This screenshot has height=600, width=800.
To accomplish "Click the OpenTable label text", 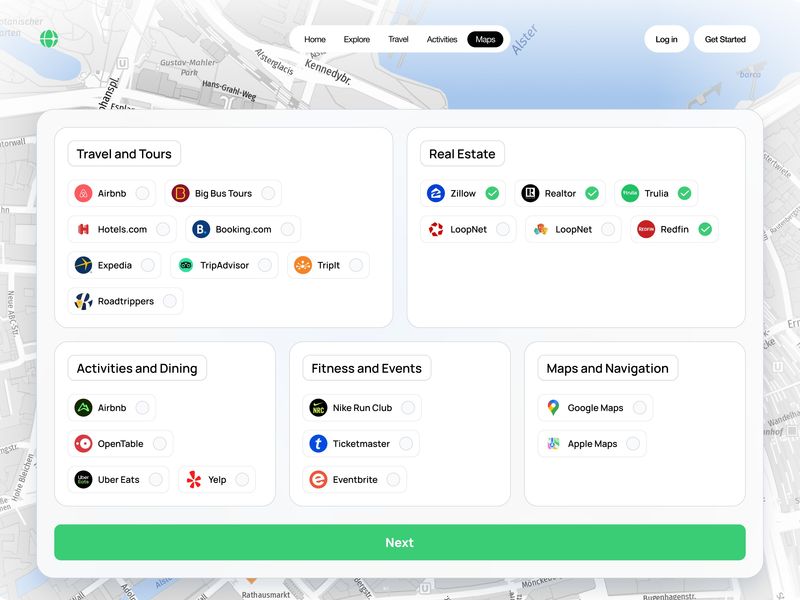I will coord(120,444).
